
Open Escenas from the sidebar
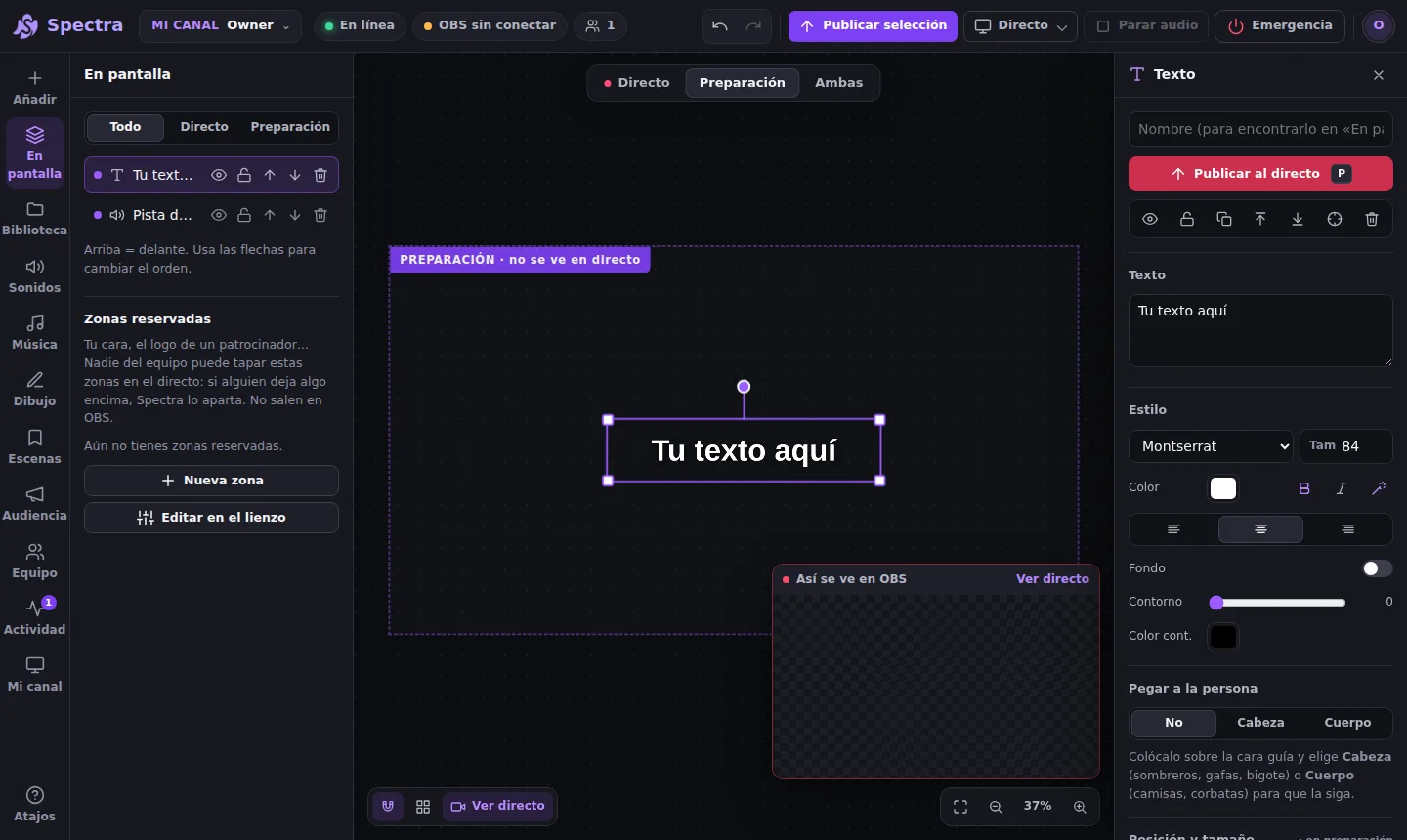click(x=34, y=447)
